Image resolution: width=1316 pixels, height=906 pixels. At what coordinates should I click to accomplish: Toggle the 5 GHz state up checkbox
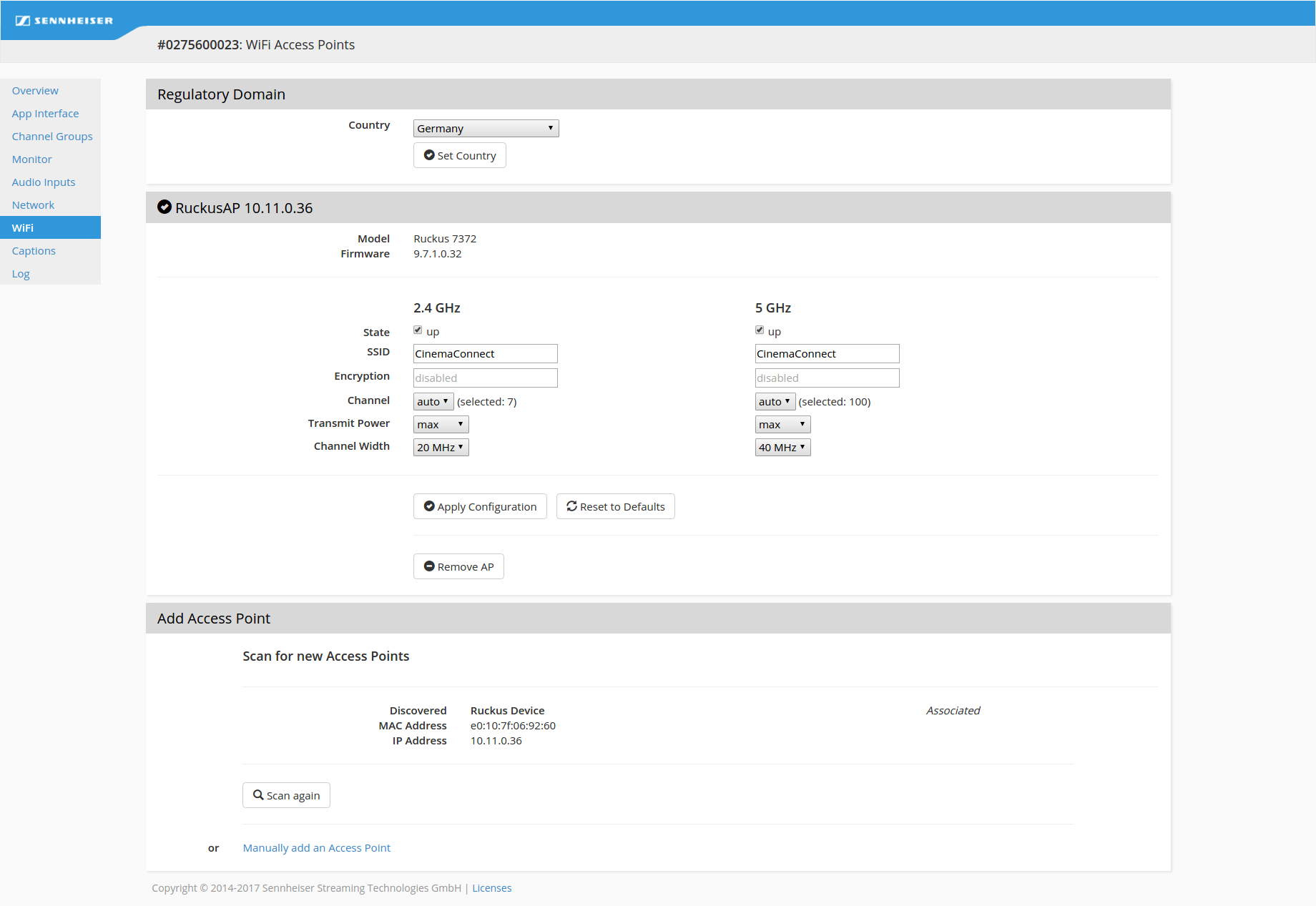coord(760,330)
